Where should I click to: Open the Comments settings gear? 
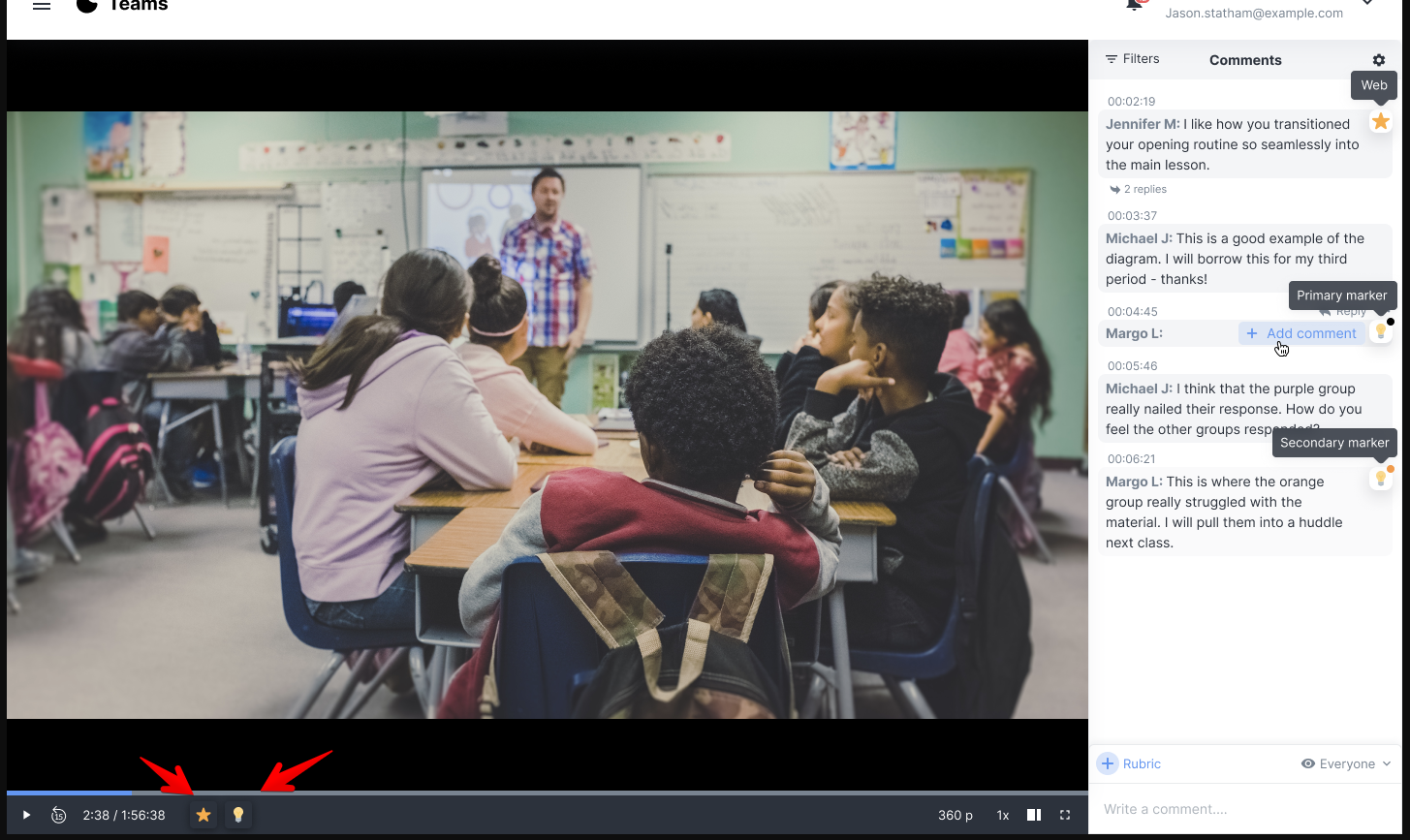pyautogui.click(x=1378, y=60)
